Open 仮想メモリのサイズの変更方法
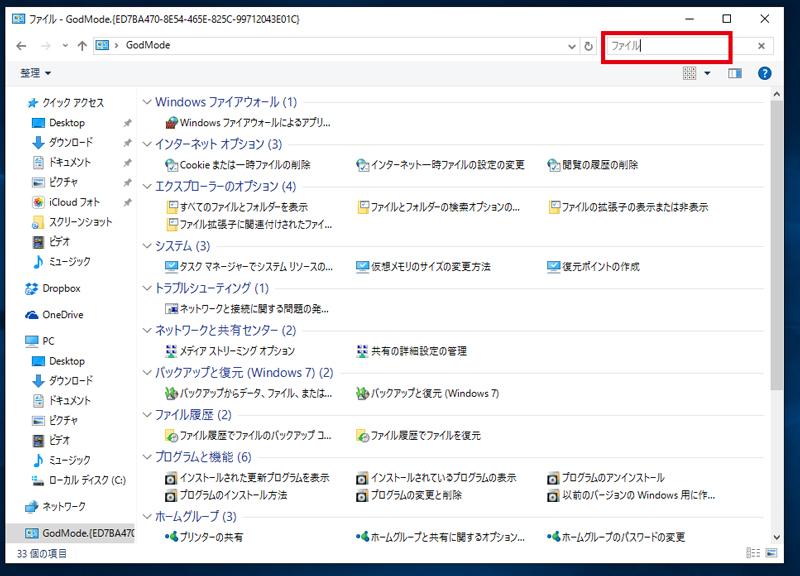This screenshot has height=576, width=800. click(423, 267)
